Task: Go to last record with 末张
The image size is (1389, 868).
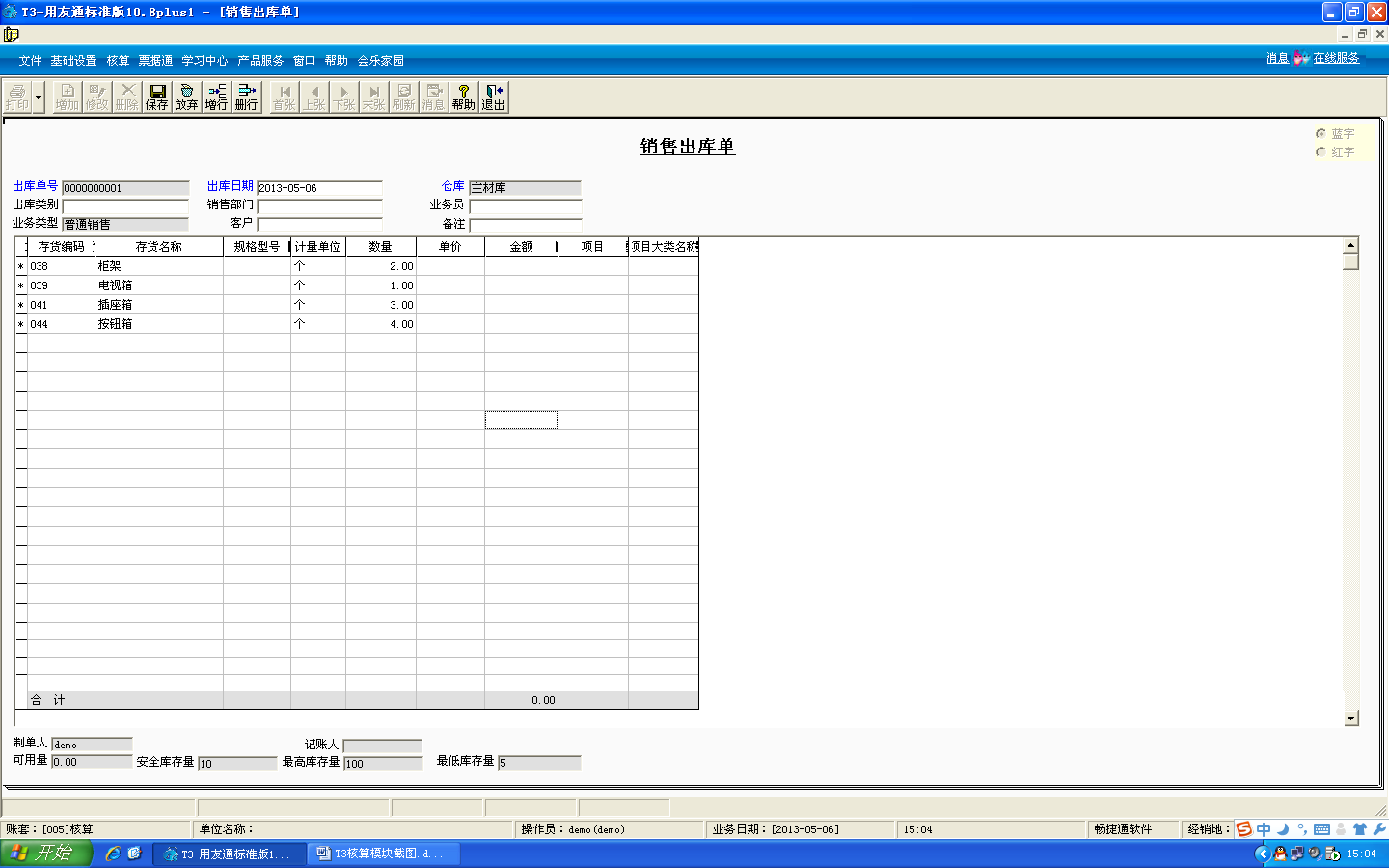Action: click(373, 96)
